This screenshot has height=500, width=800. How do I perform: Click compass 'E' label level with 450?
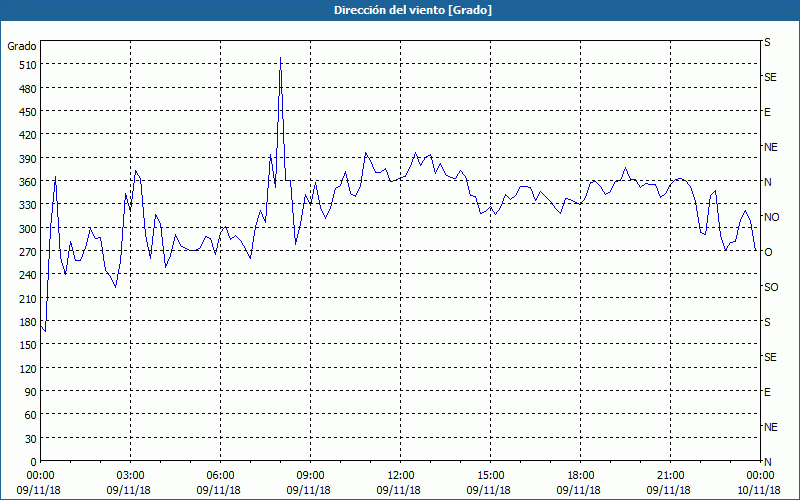tap(767, 112)
